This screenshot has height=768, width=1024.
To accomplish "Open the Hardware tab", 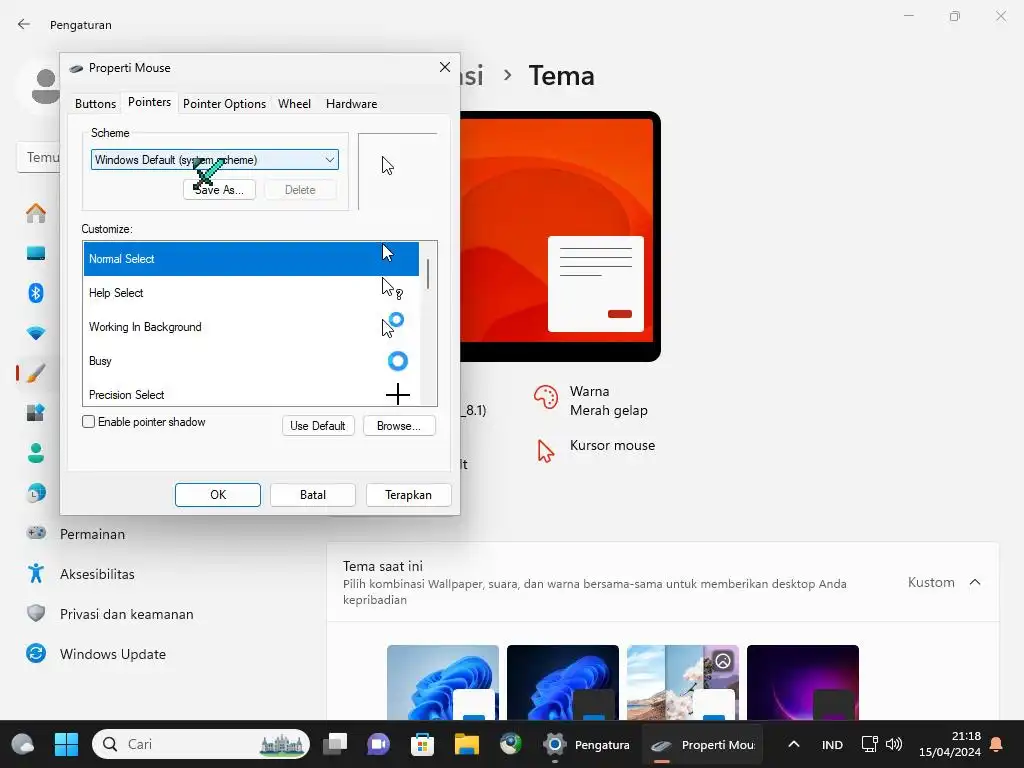I will tap(351, 104).
